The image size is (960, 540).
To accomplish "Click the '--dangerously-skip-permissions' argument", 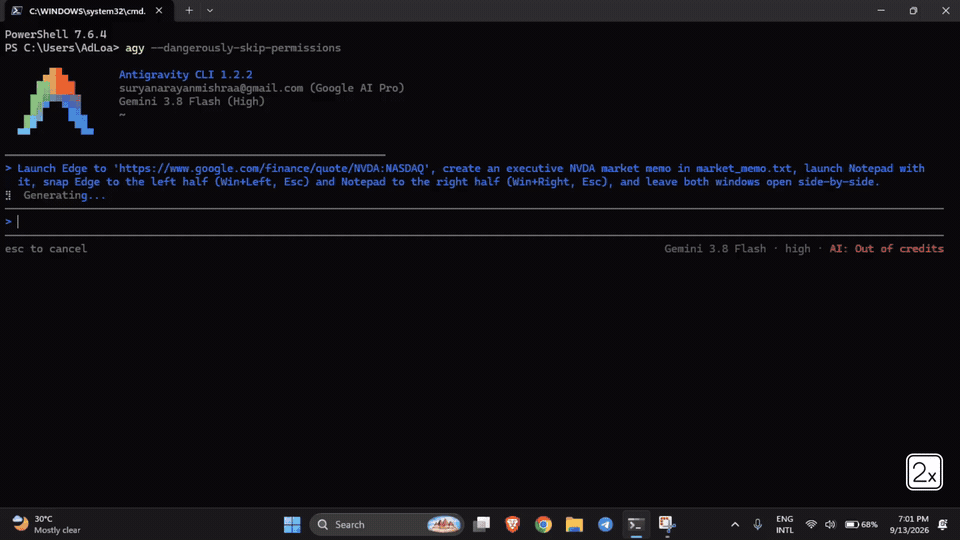I will click(x=246, y=48).
